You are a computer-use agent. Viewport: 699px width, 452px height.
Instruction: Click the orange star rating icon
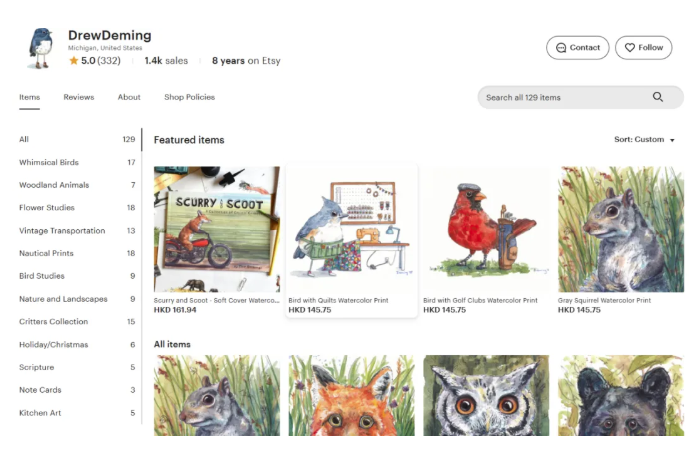point(73,61)
